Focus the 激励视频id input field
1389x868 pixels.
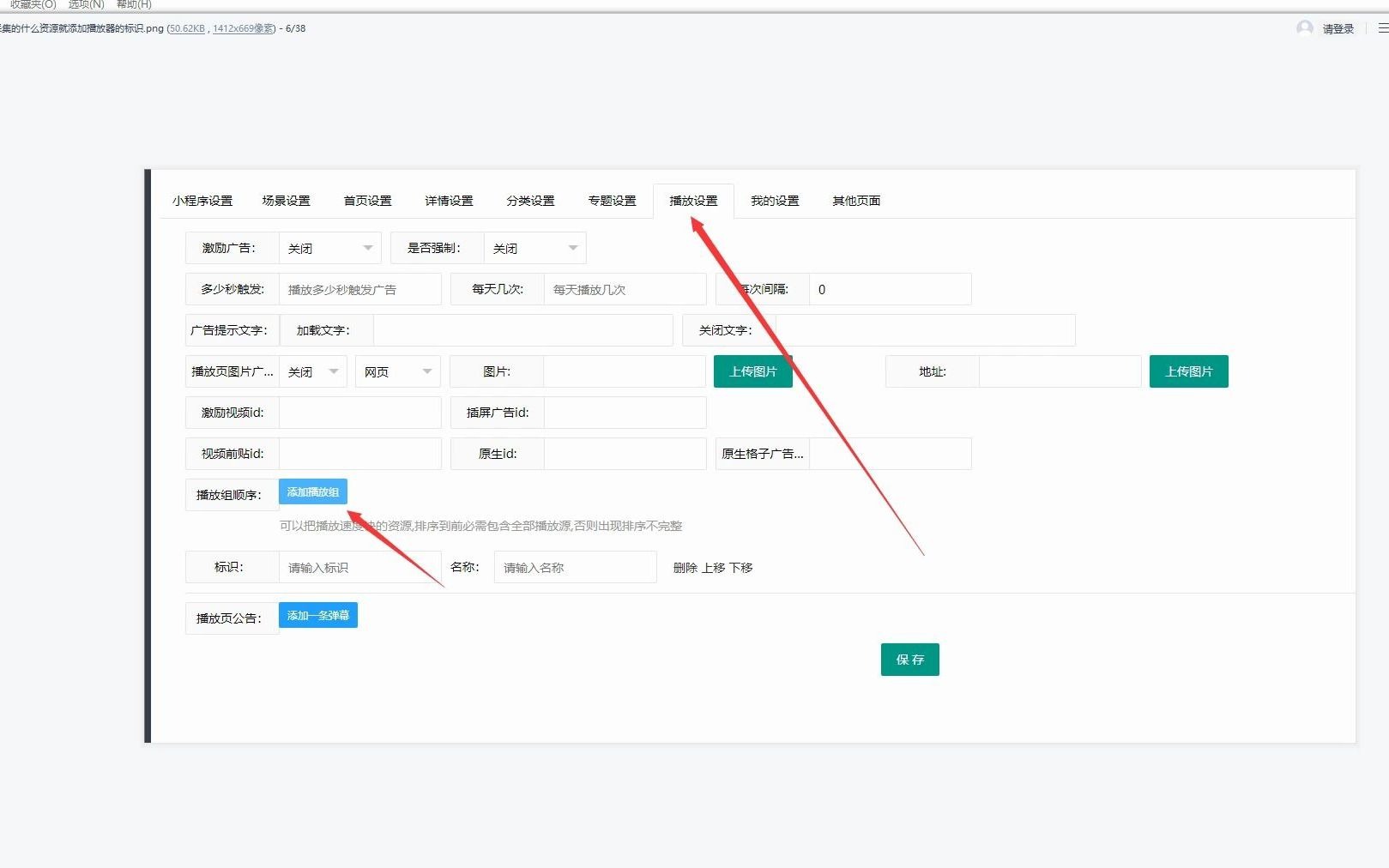[x=360, y=413]
